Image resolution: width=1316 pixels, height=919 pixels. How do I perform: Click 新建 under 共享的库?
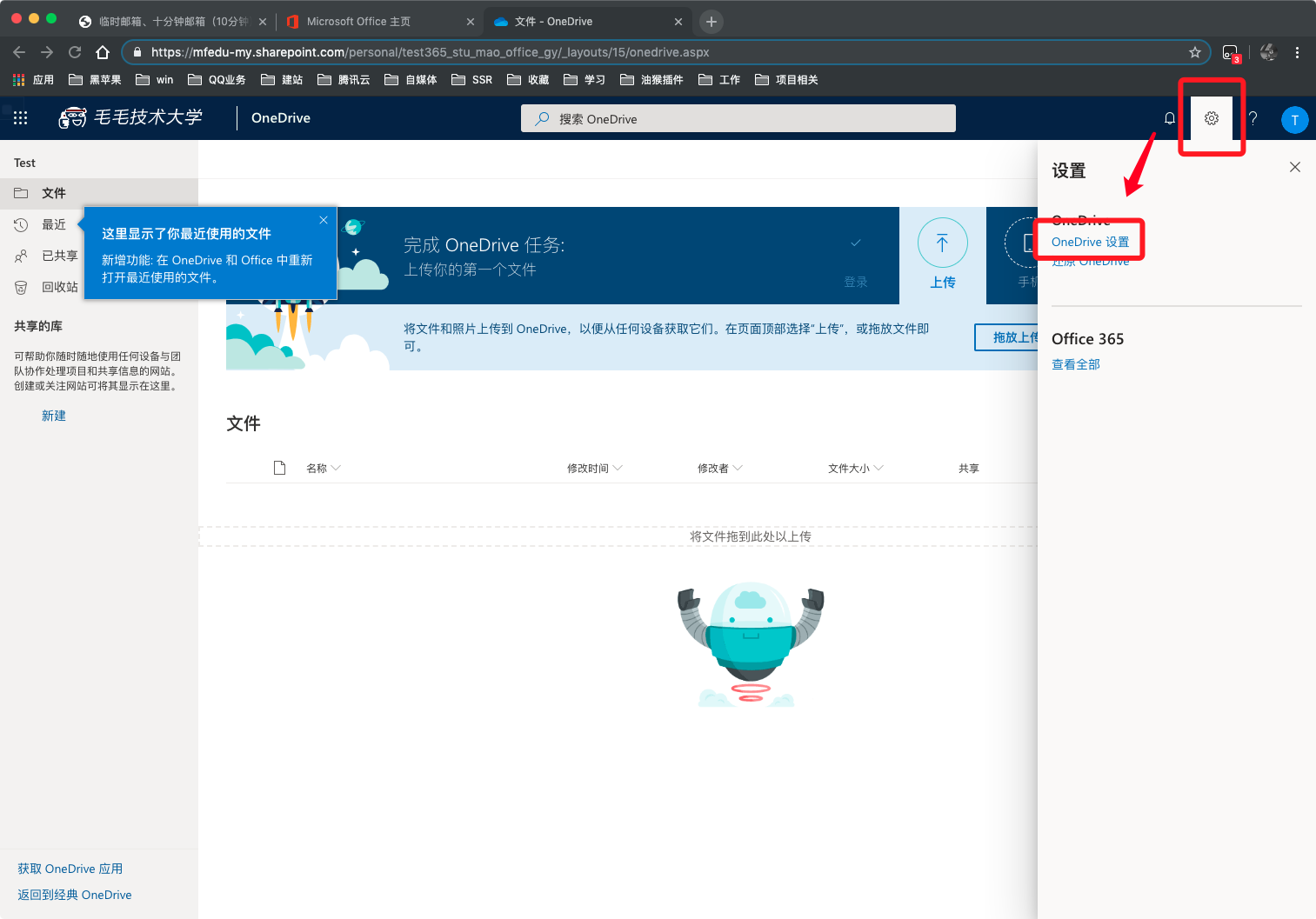pyautogui.click(x=54, y=416)
